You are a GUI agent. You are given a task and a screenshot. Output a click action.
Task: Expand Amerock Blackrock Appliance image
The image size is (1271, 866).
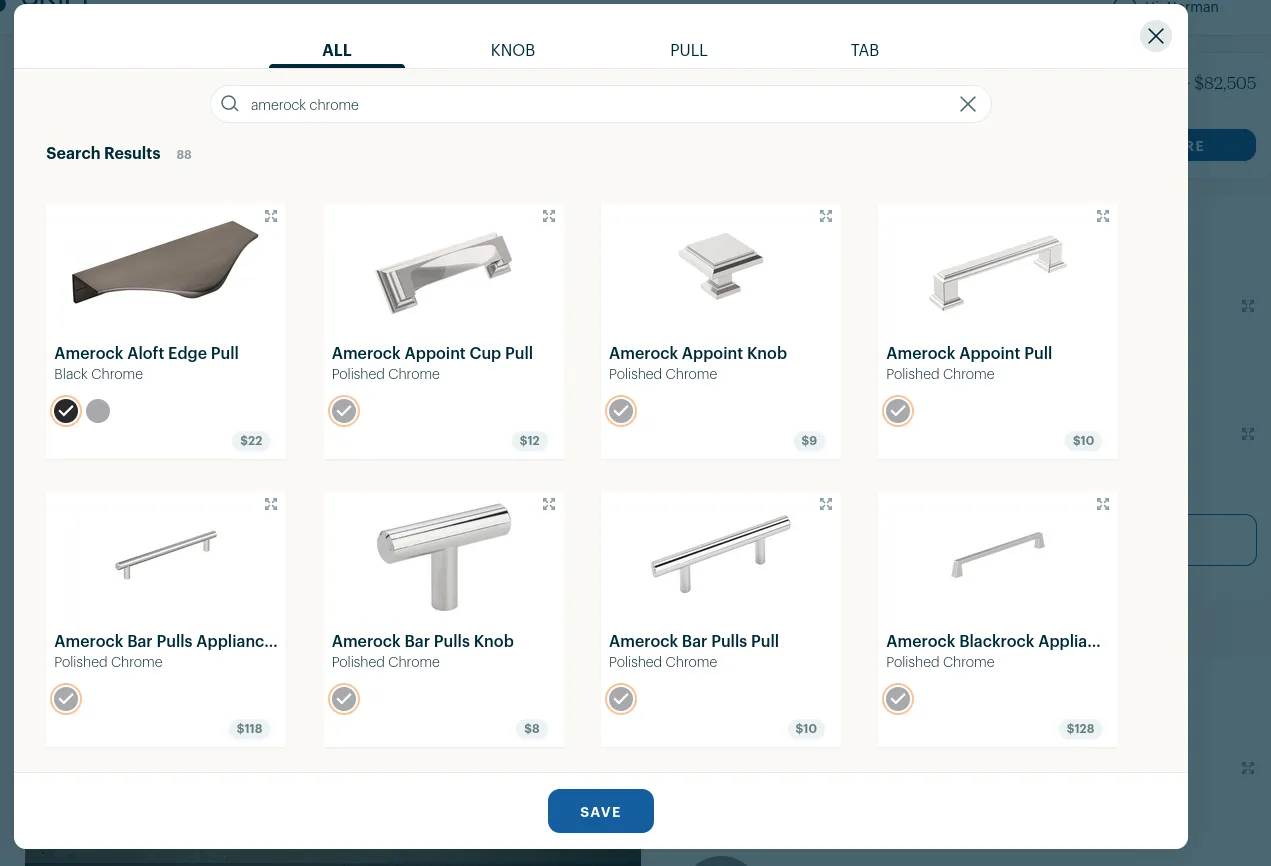[x=1103, y=504]
